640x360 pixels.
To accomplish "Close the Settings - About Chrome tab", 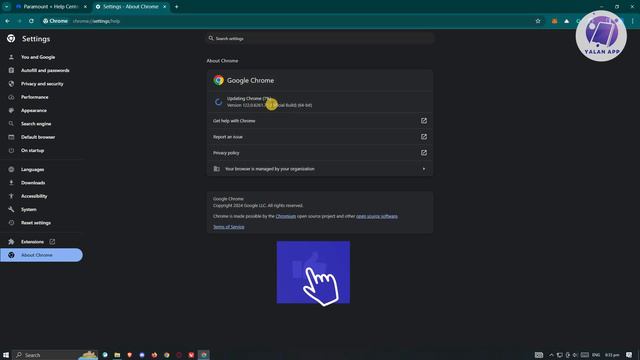I will point(164,7).
